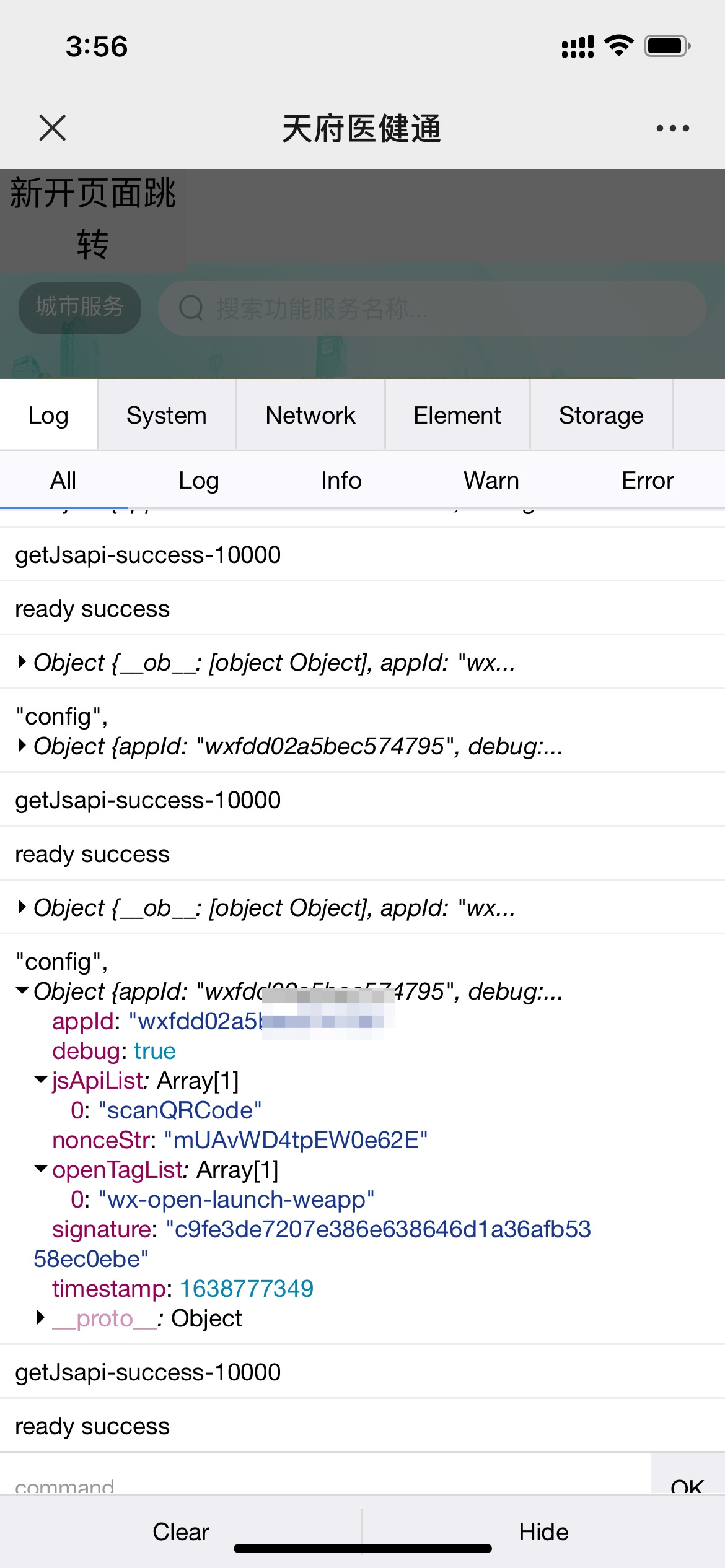725x1568 pixels.
Task: Click the first ready success log line
Action: pyautogui.click(x=92, y=609)
